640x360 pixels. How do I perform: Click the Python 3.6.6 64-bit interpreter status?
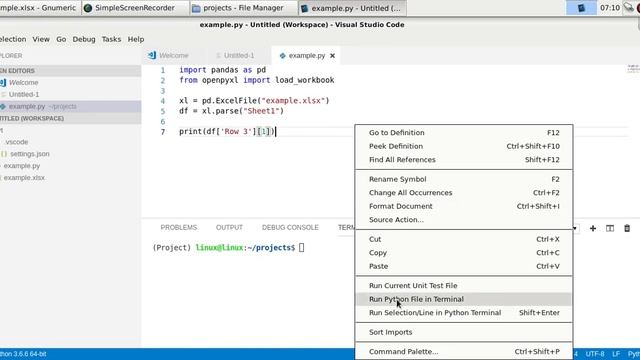click(x=23, y=354)
